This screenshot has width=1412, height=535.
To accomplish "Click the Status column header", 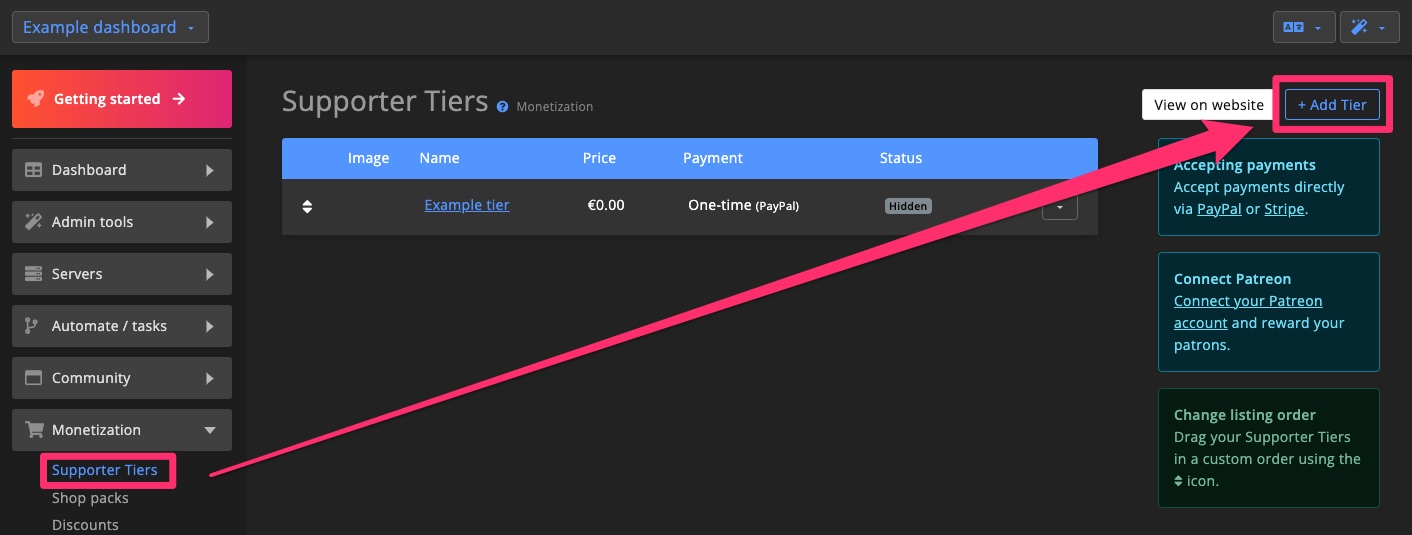I will click(x=901, y=158).
